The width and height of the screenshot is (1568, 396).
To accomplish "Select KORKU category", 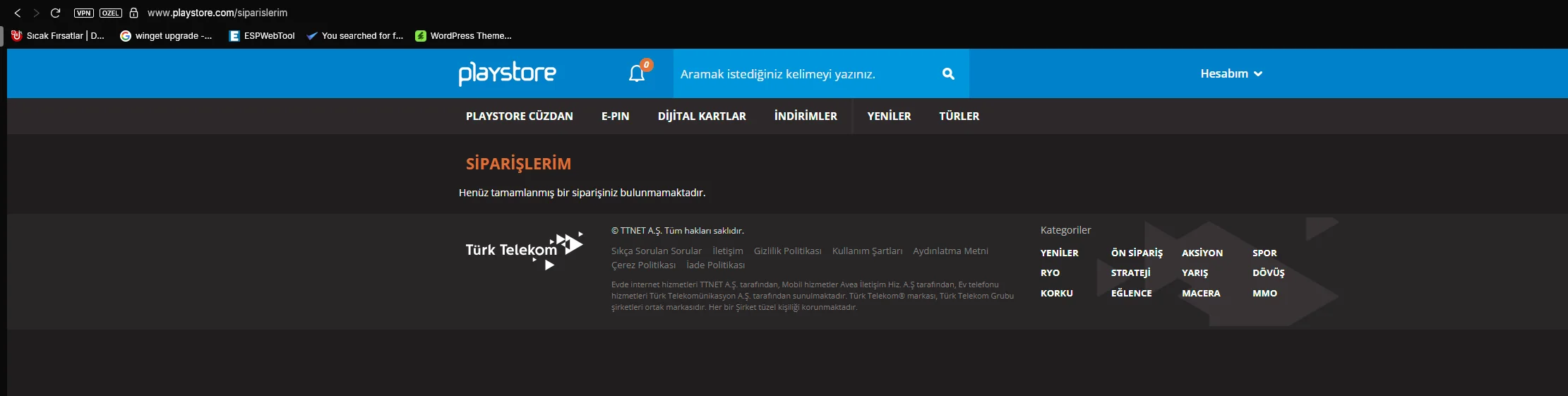I will coord(1057,293).
